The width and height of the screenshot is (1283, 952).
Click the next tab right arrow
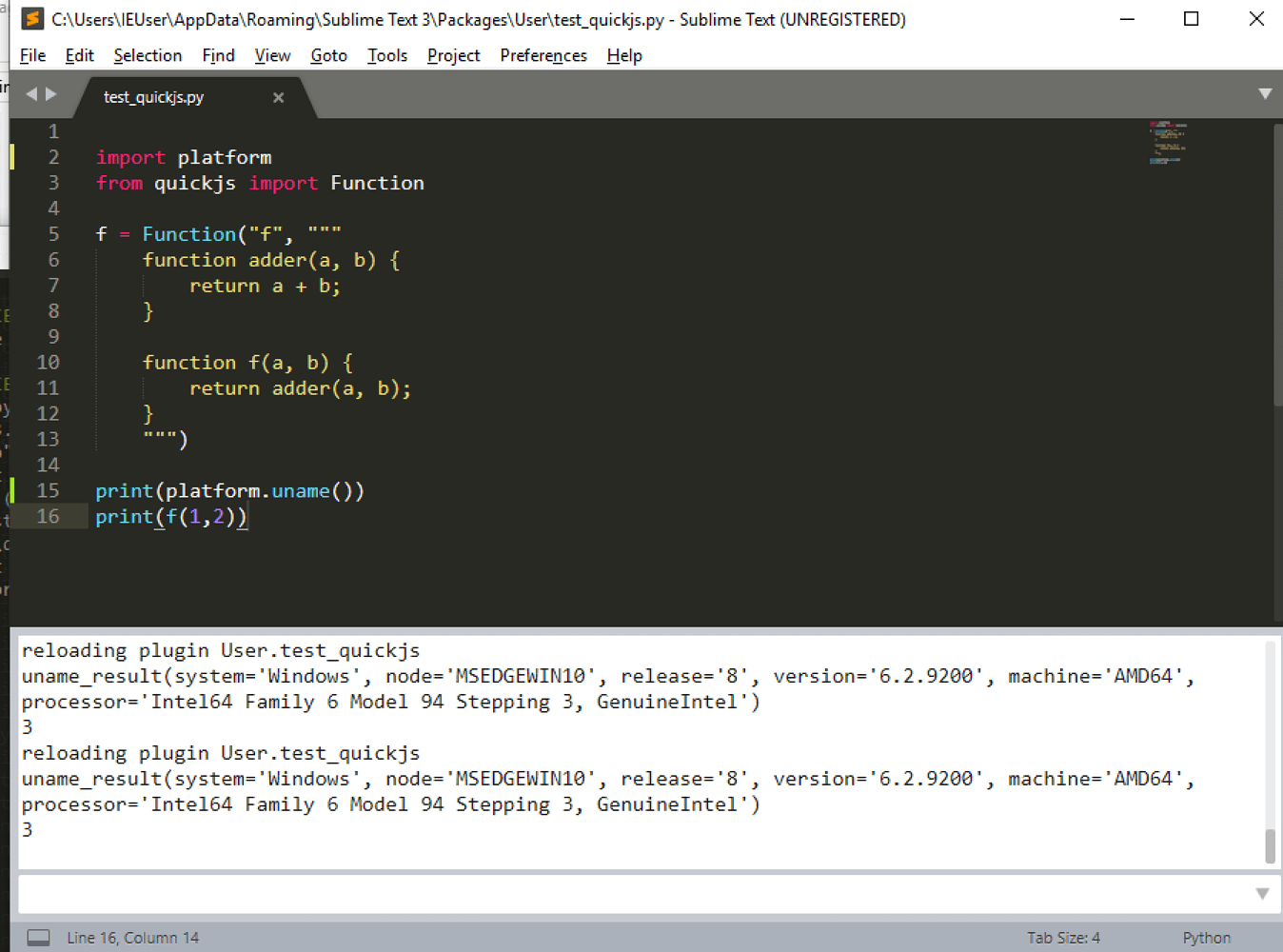51,94
